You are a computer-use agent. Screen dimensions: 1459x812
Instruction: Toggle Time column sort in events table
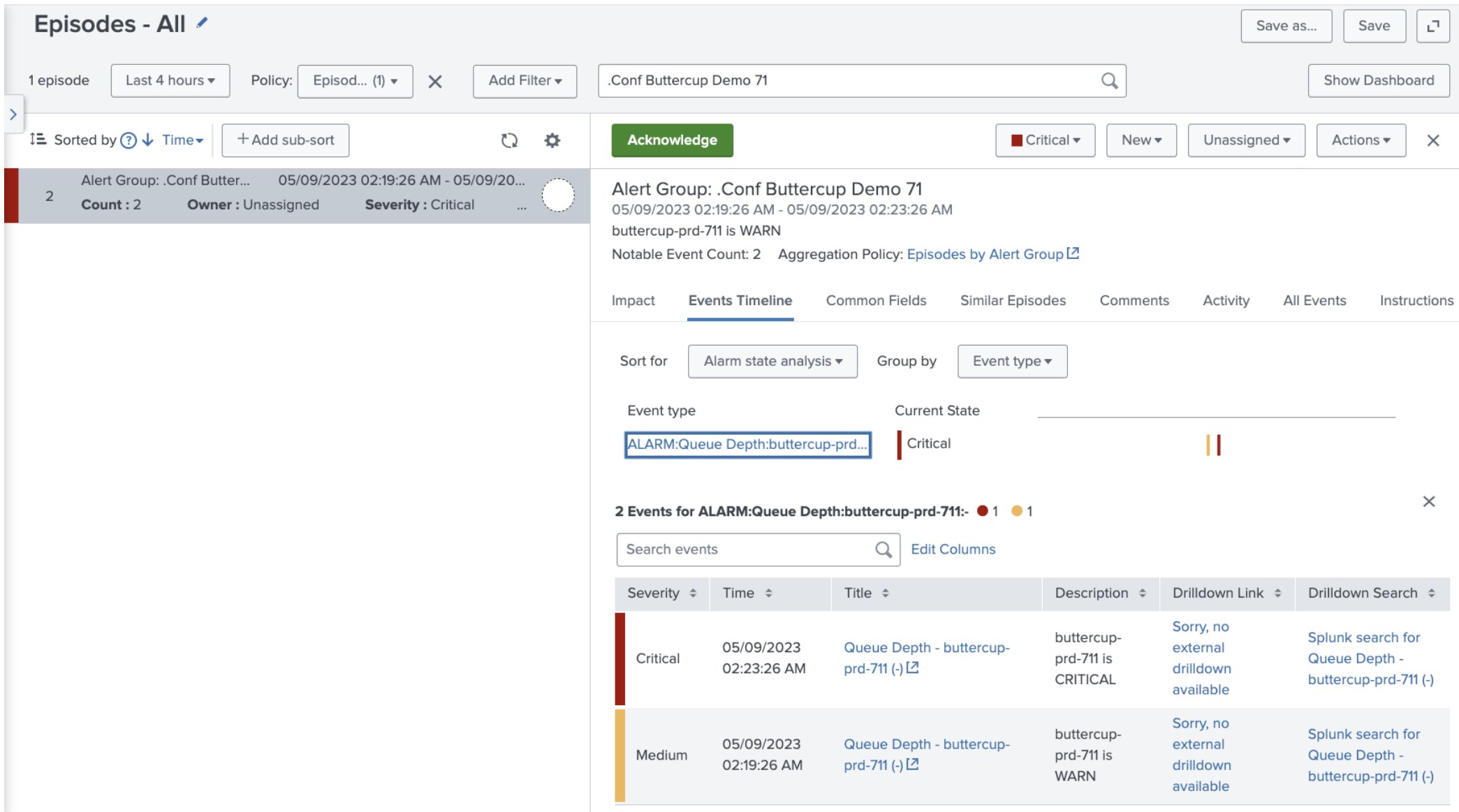click(768, 593)
